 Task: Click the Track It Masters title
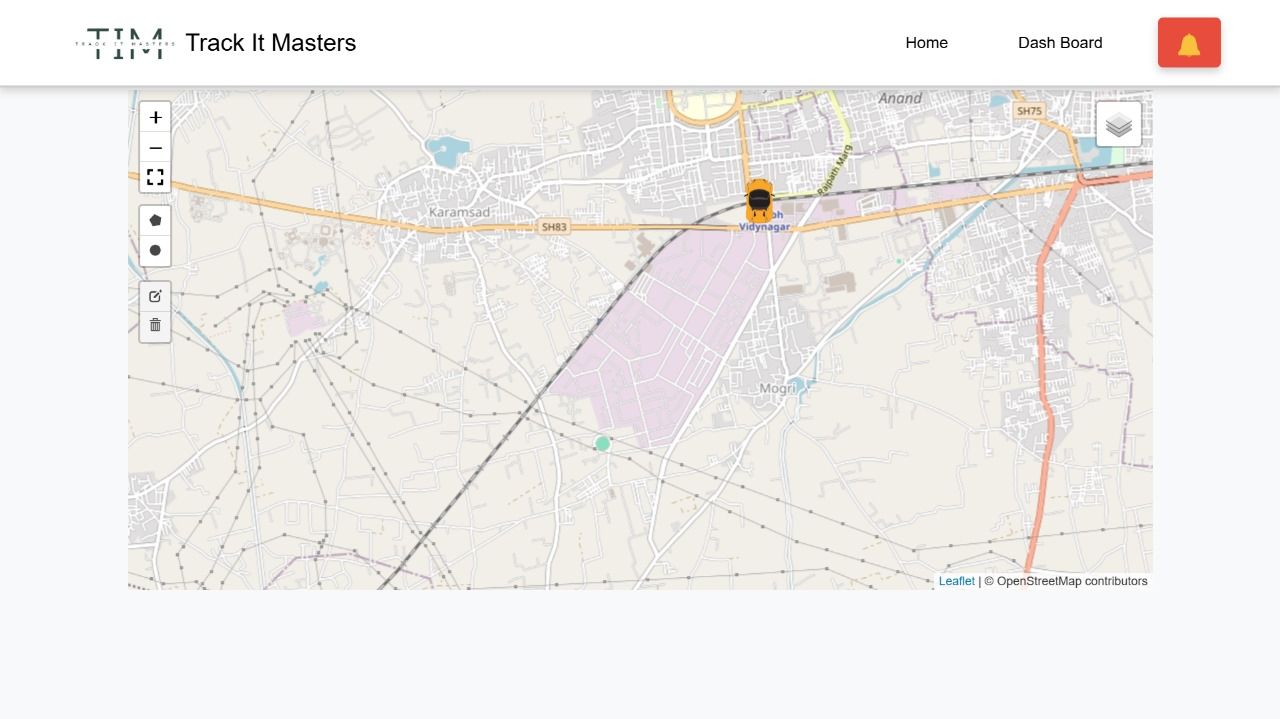pyautogui.click(x=270, y=43)
